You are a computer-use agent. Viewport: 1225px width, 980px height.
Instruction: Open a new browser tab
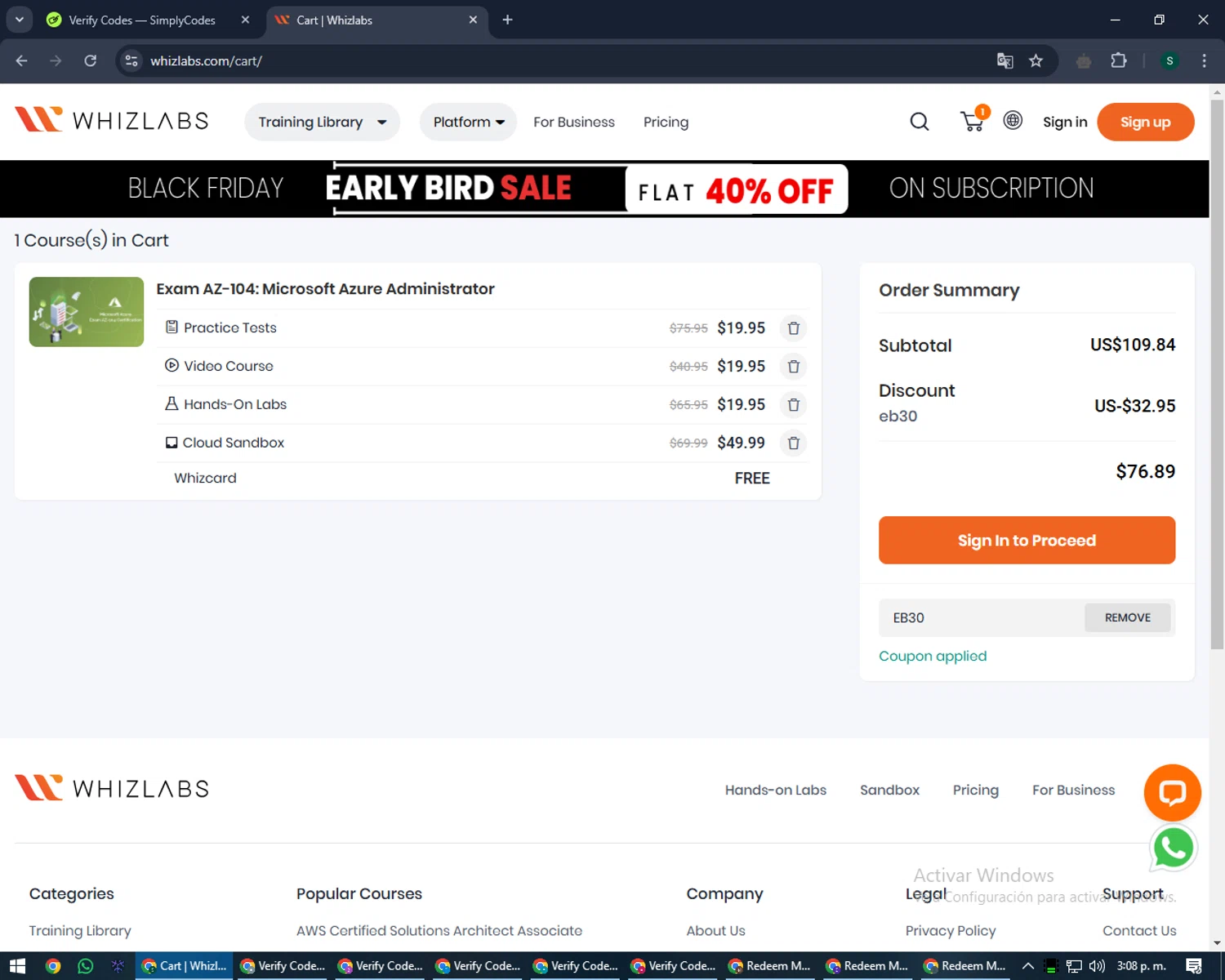click(x=507, y=20)
